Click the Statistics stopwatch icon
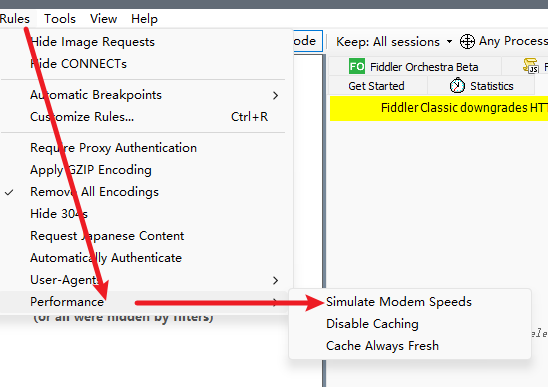 [457, 86]
